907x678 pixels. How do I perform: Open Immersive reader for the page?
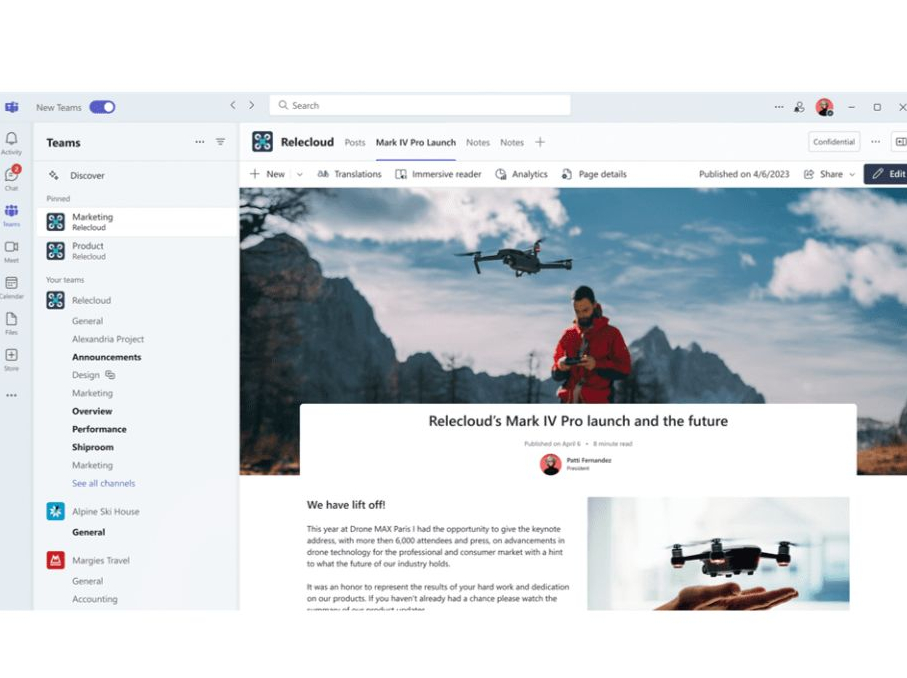tap(438, 173)
